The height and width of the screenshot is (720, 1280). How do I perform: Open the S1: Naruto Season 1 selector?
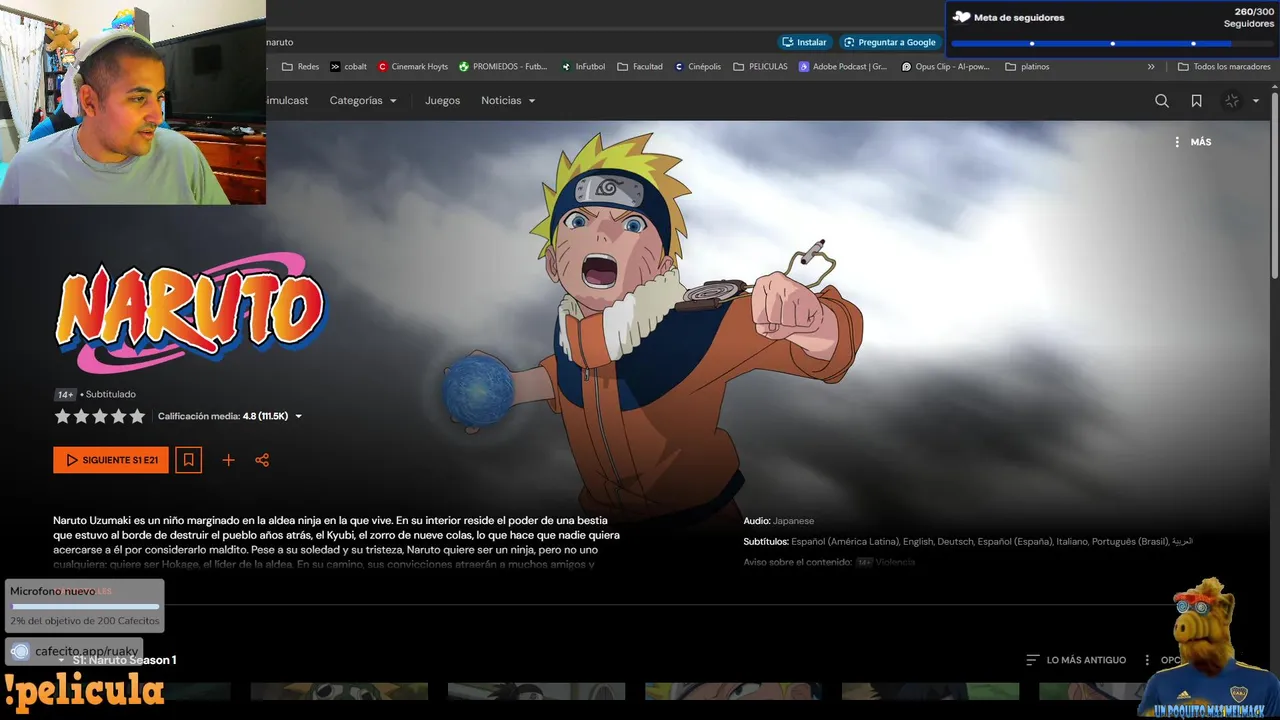coord(117,660)
